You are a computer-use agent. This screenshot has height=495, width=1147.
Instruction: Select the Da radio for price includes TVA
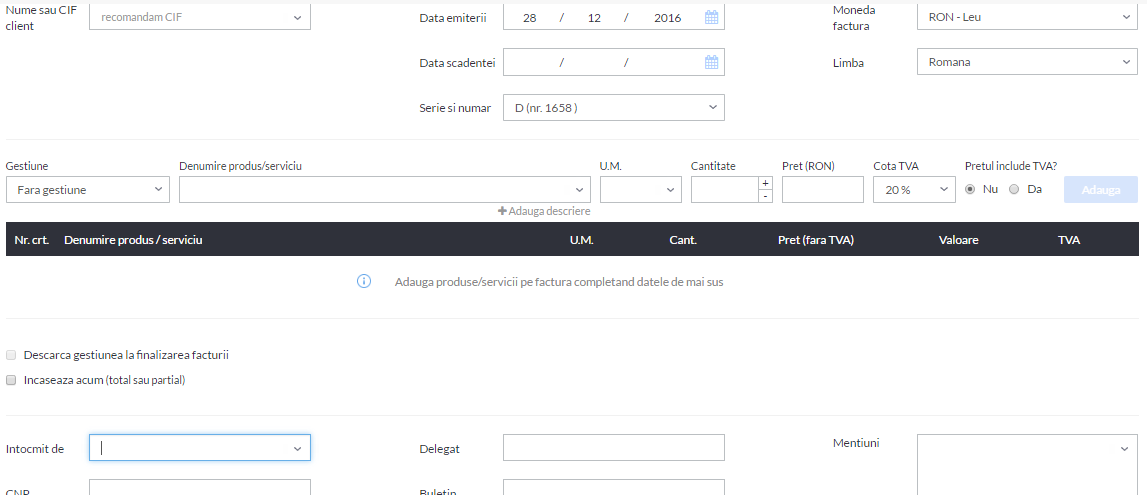1014,189
